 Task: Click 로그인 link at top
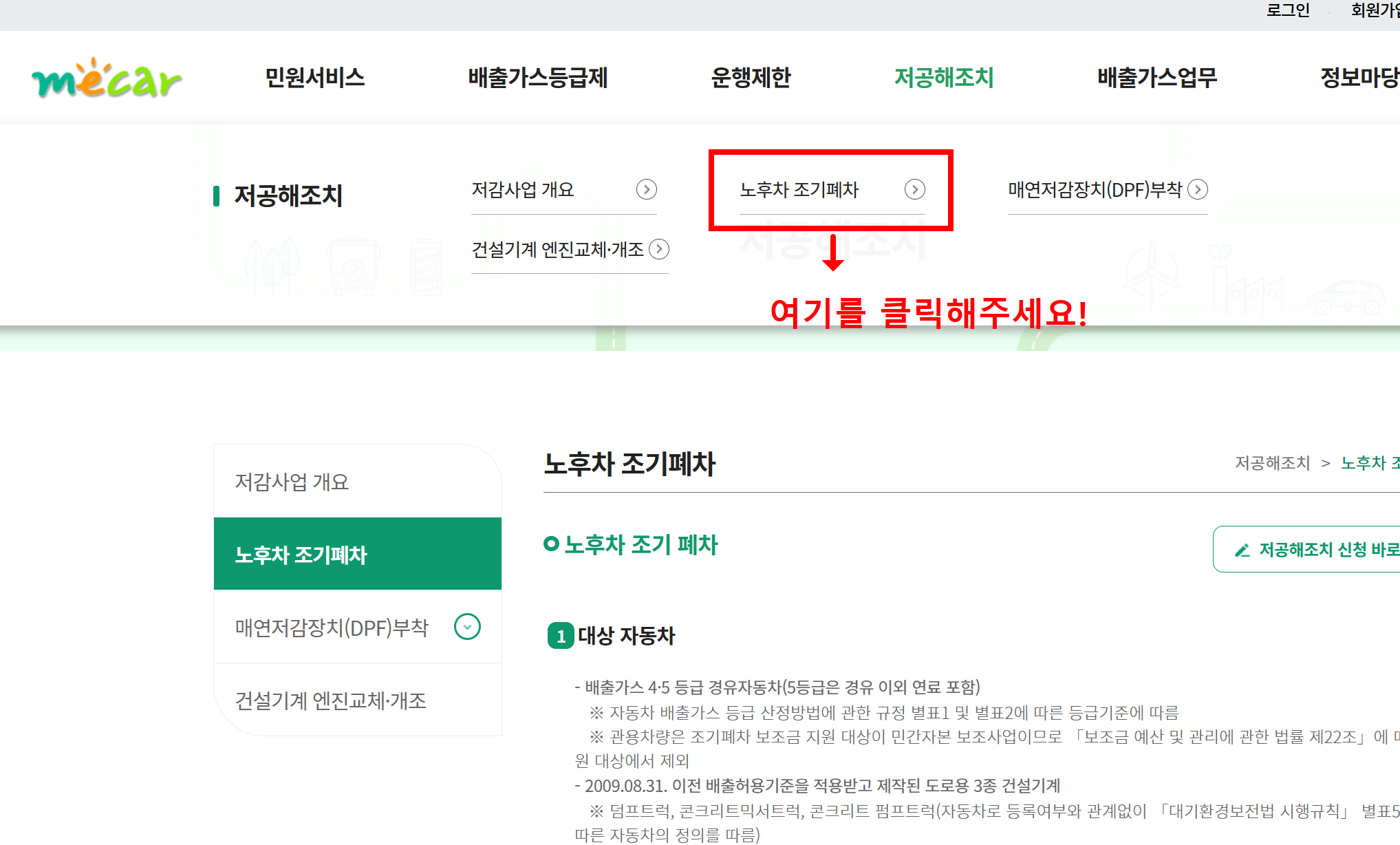pos(1288,10)
